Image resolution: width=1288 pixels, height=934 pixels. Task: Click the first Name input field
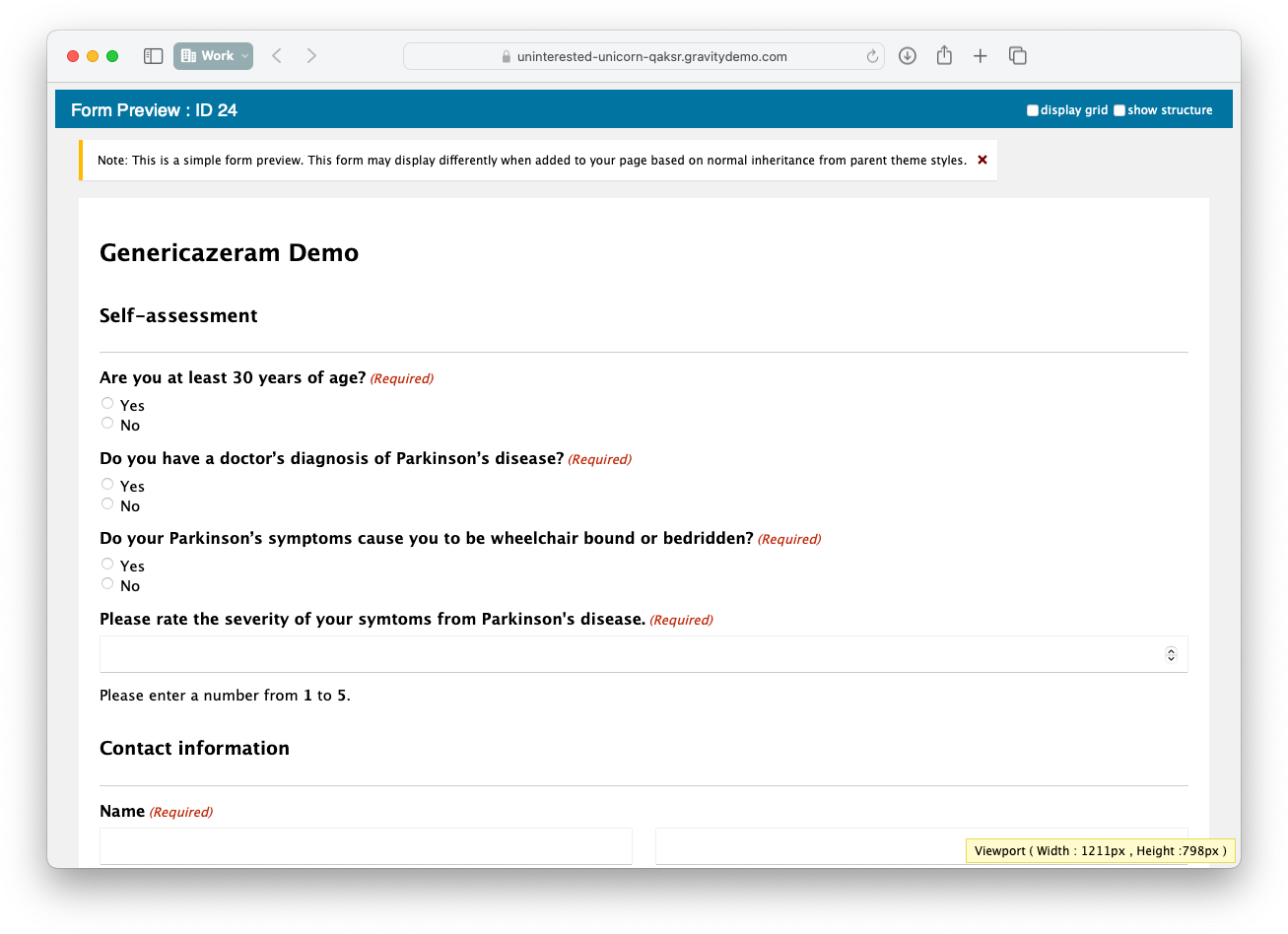click(366, 845)
